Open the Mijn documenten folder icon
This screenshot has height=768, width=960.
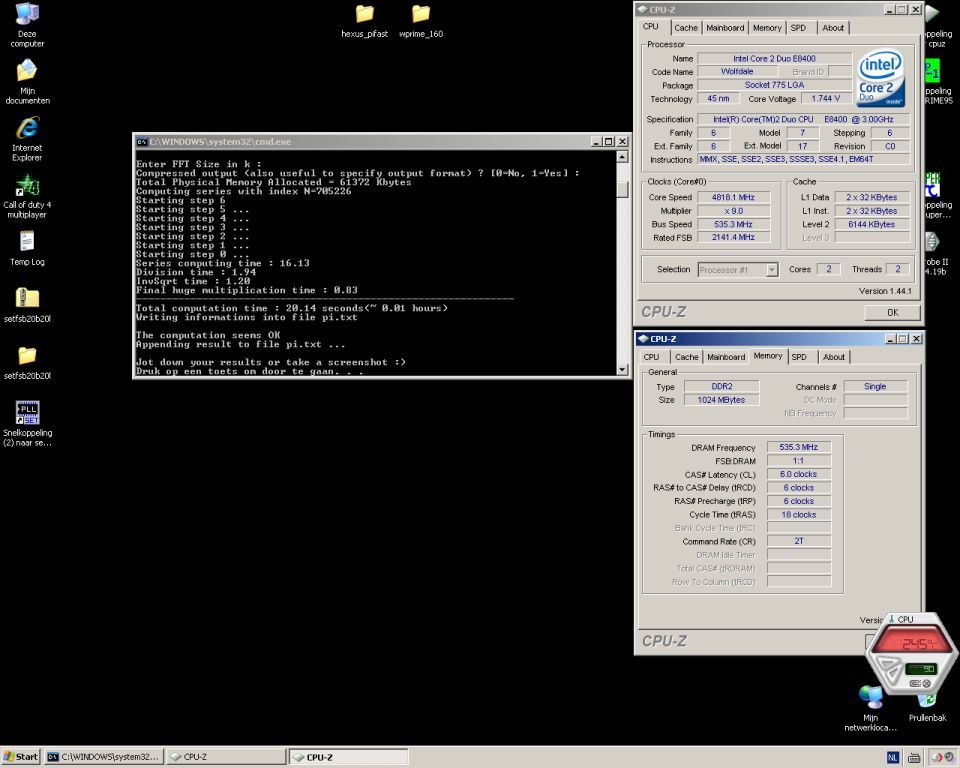point(26,71)
